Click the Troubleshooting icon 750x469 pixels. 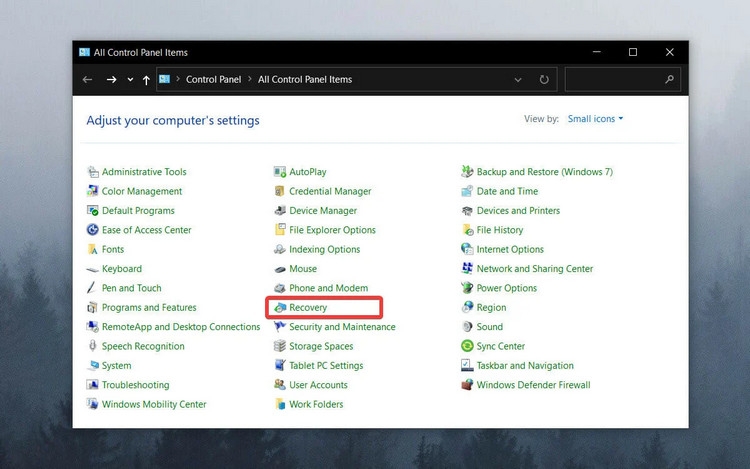(92, 385)
